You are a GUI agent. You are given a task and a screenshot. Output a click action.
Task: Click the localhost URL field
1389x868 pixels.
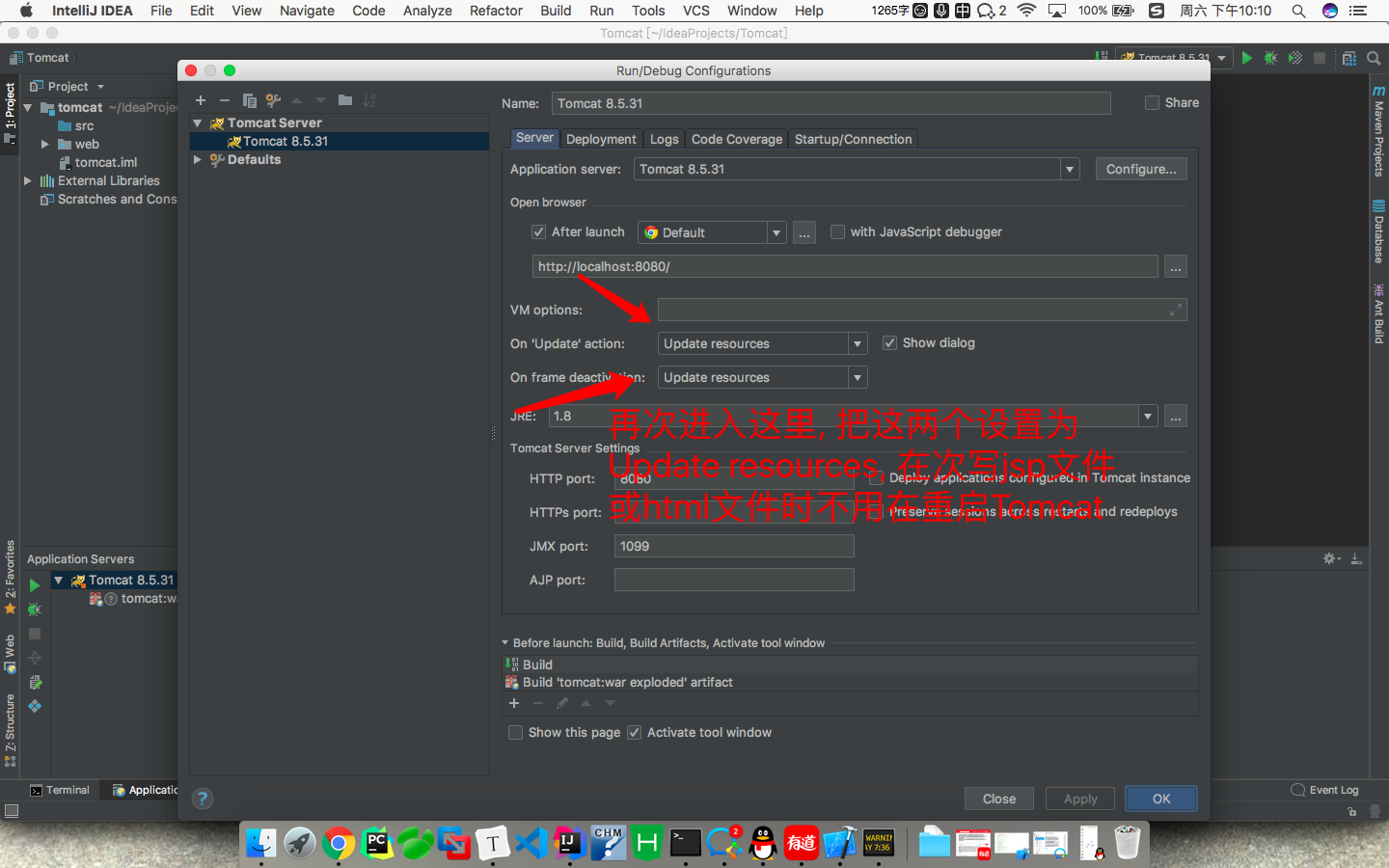tap(845, 266)
